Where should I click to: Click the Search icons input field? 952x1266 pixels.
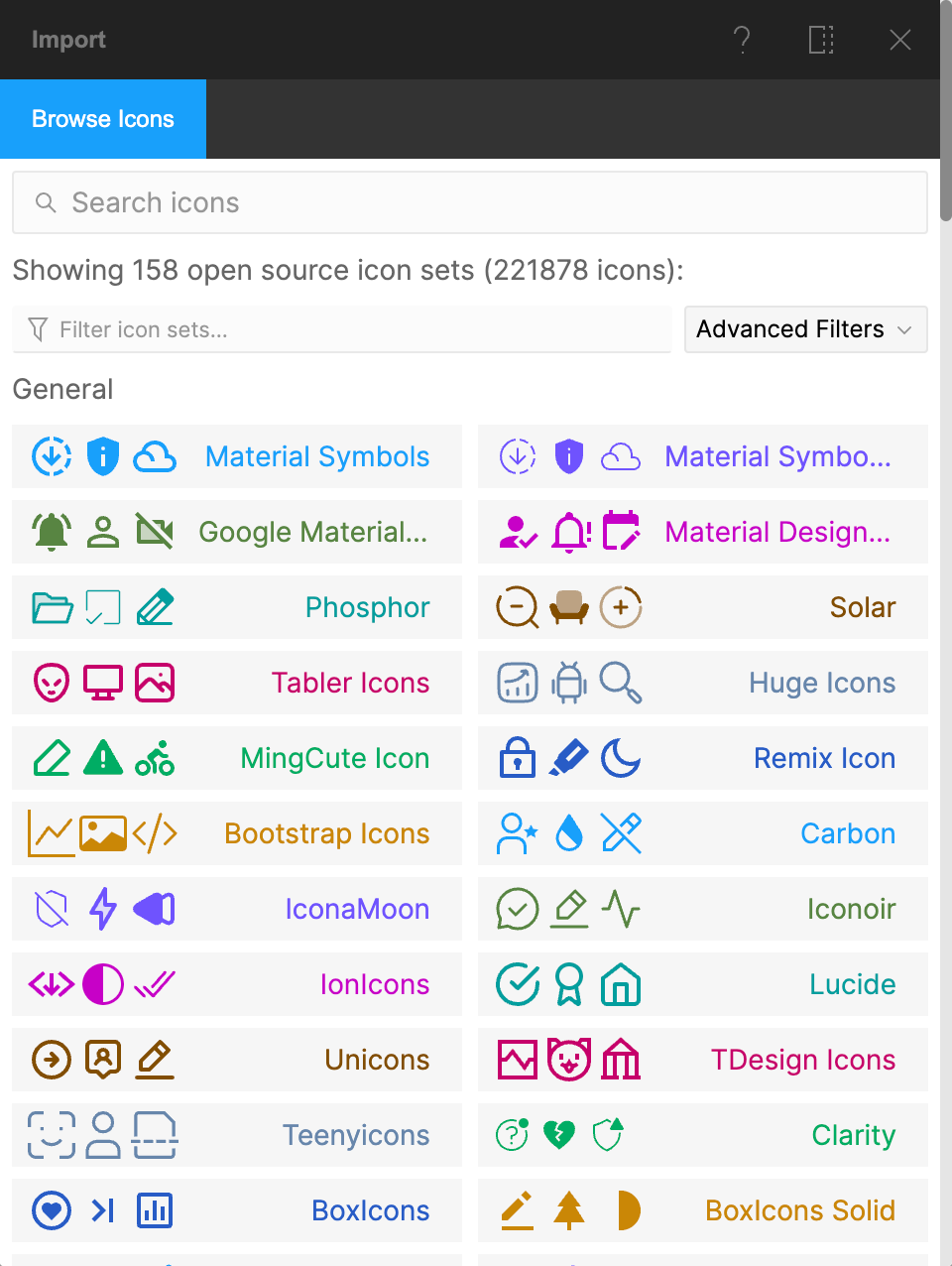coord(470,202)
